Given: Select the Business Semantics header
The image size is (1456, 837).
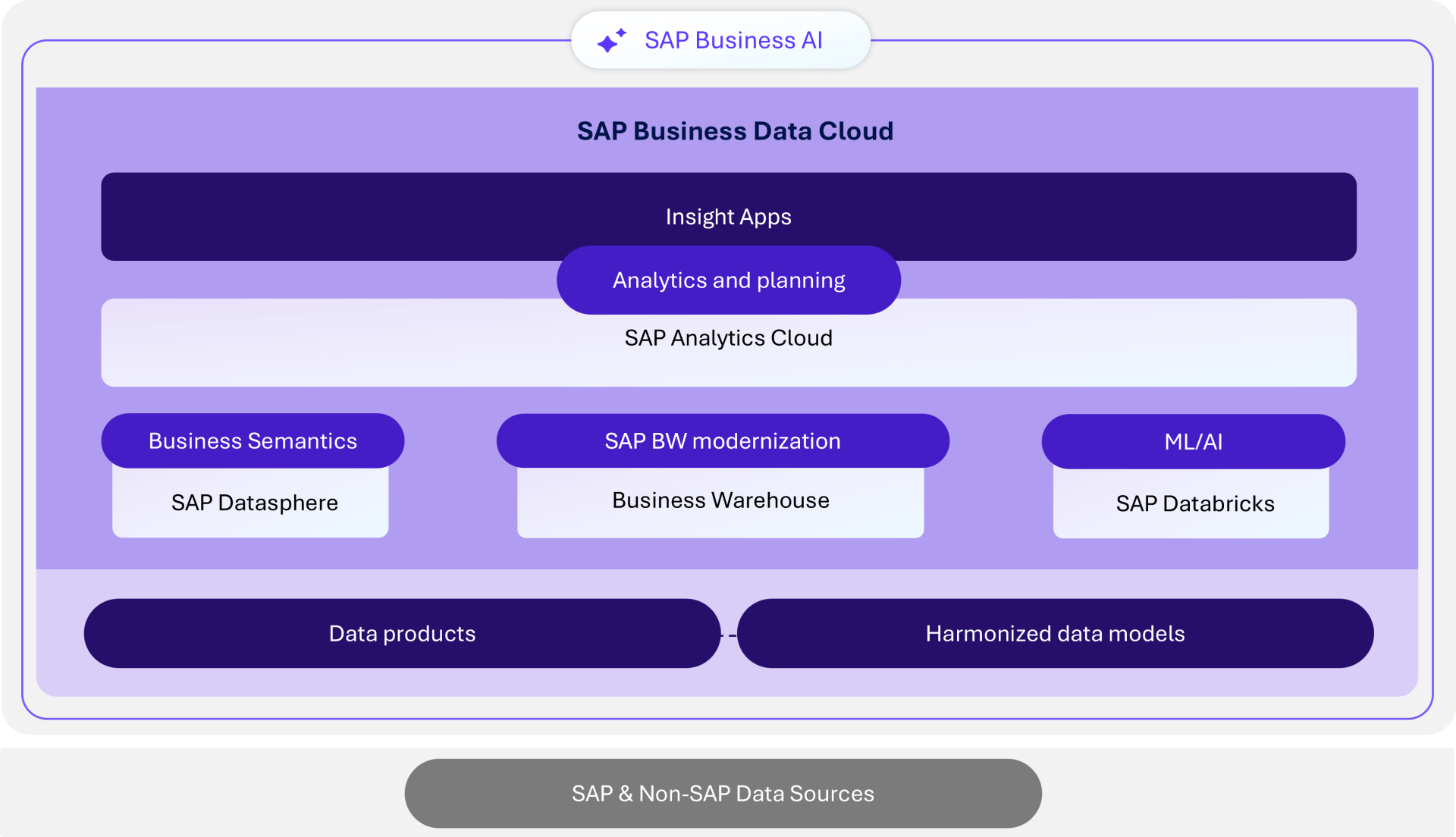Looking at the screenshot, I should coord(253,440).
